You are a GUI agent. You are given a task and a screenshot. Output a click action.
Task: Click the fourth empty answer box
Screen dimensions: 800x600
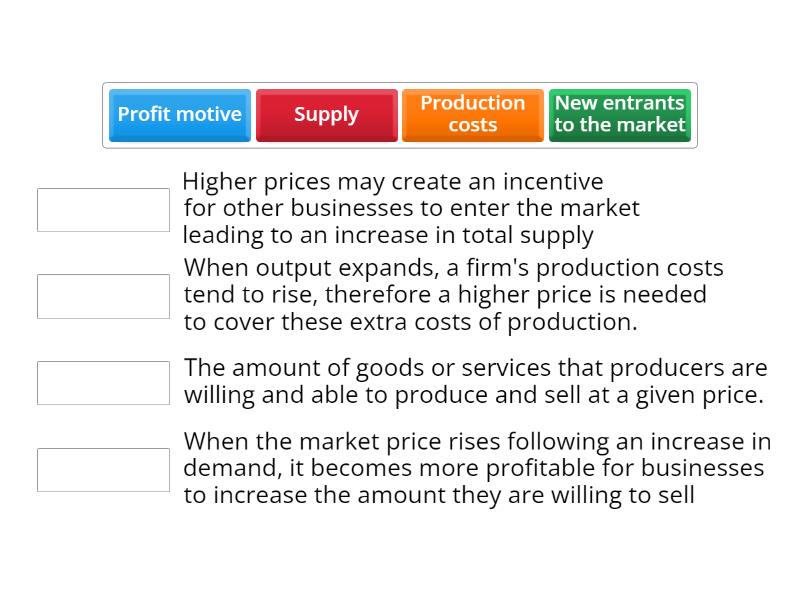click(x=103, y=469)
